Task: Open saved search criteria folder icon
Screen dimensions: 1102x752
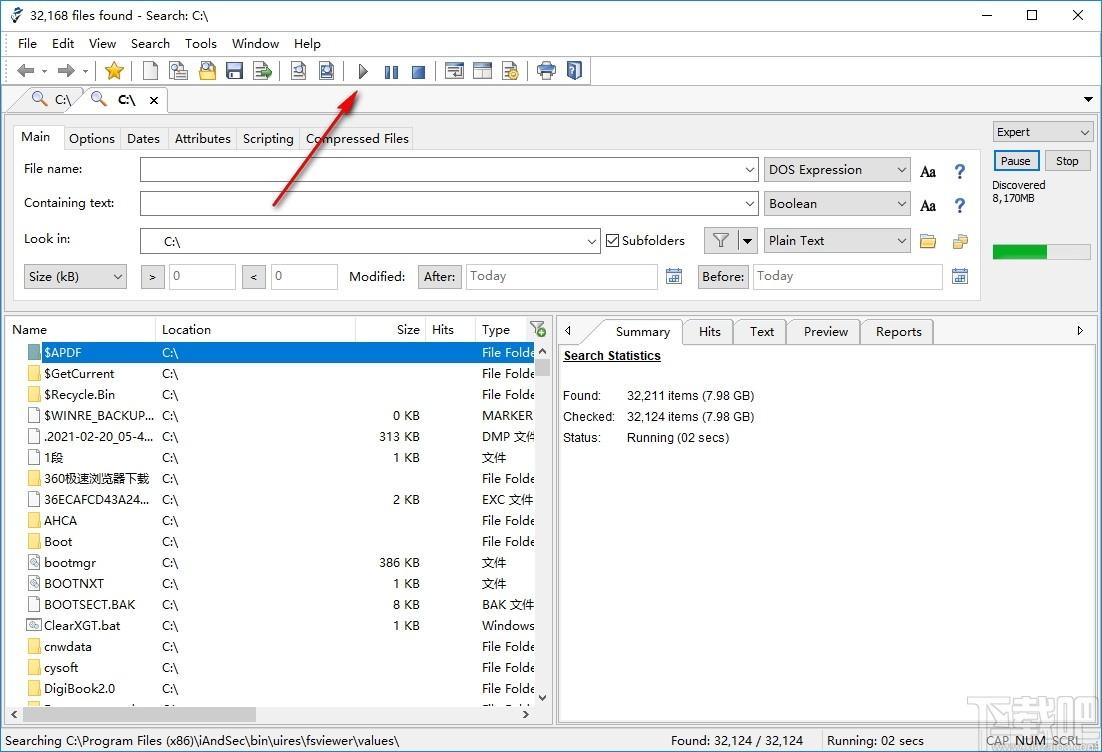Action: [207, 71]
